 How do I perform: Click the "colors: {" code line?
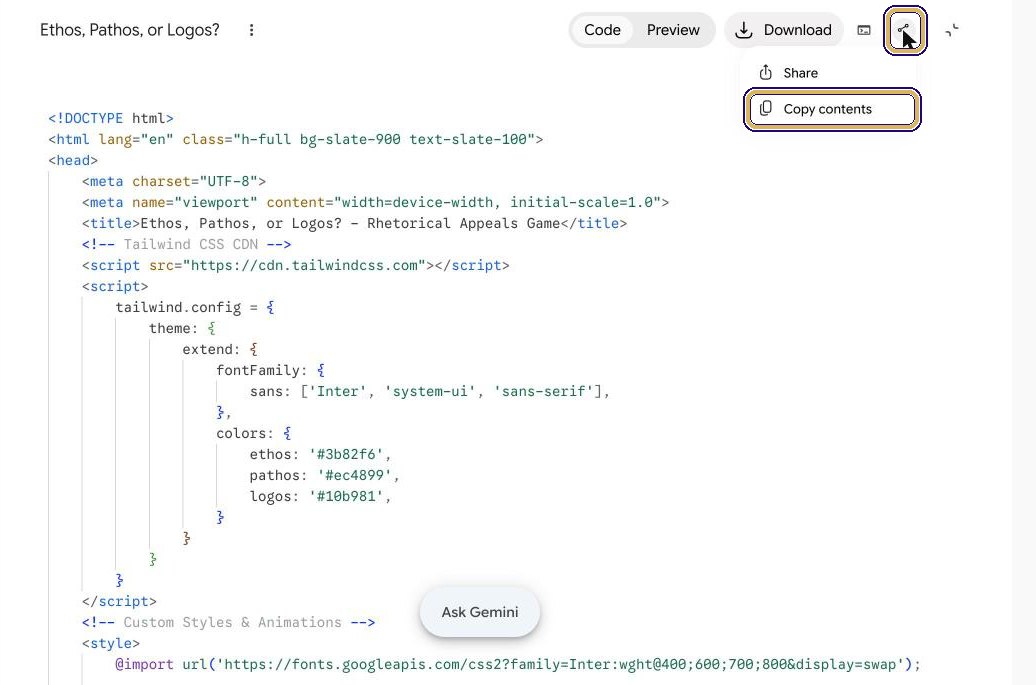coord(254,433)
